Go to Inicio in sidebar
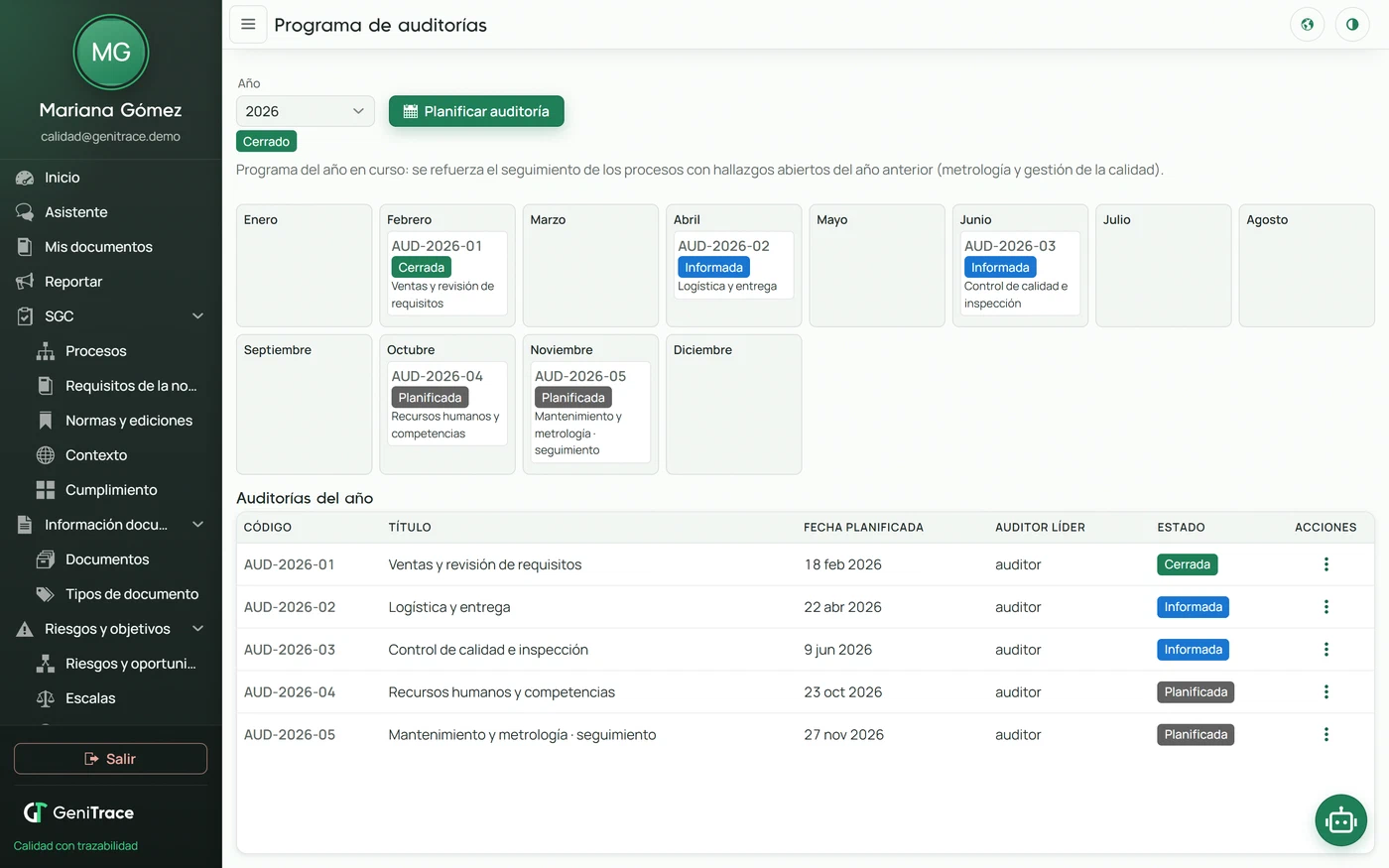The height and width of the screenshot is (868, 1389). click(x=110, y=178)
